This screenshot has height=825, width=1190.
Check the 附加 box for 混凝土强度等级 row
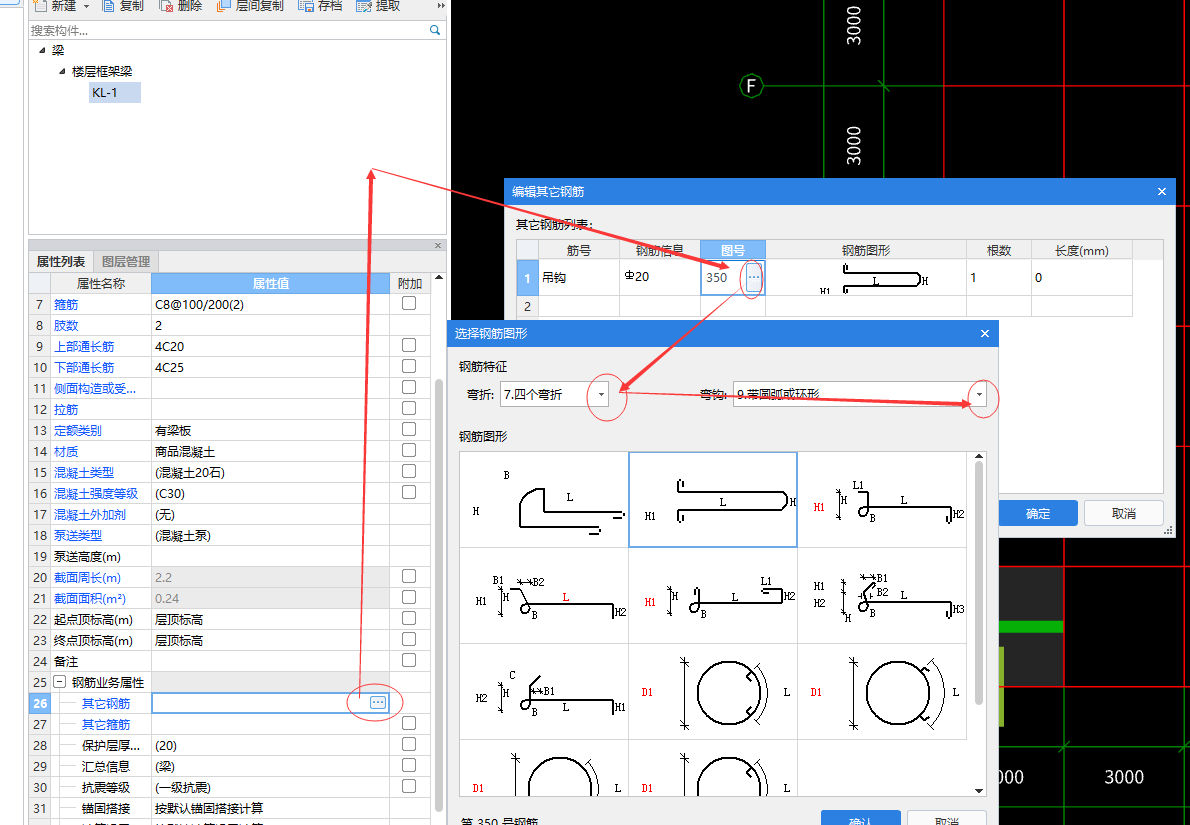click(409, 493)
